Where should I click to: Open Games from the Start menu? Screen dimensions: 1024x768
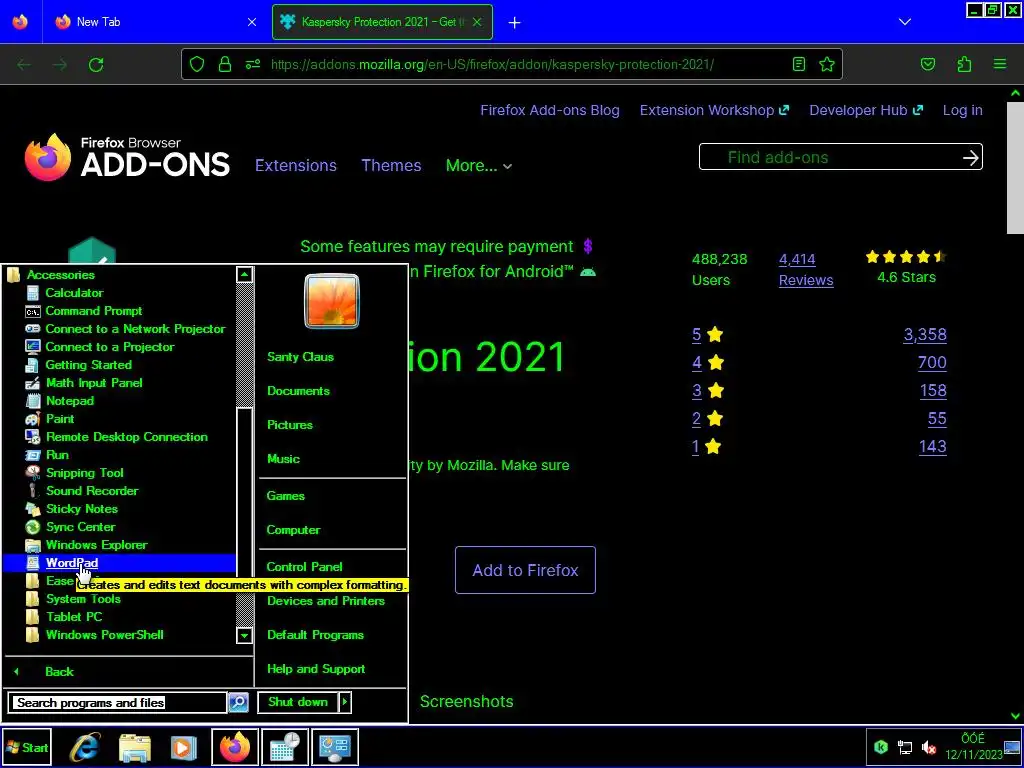pyautogui.click(x=285, y=496)
